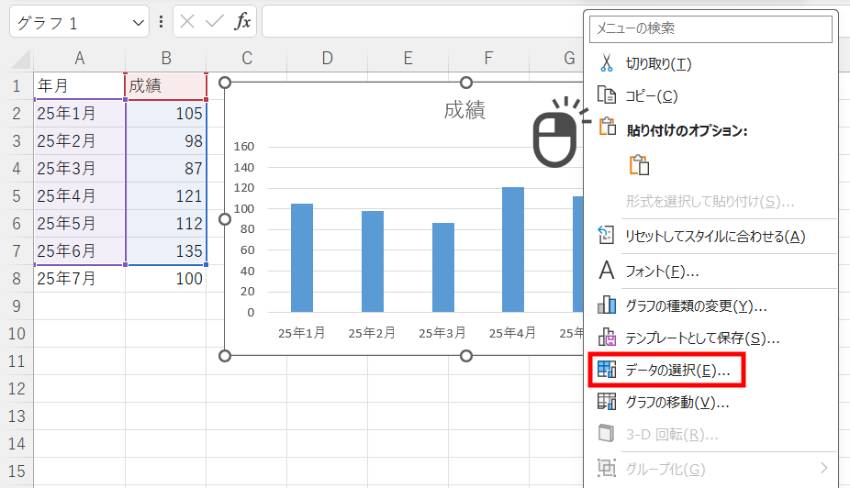Click the data select table icon
The width and height of the screenshot is (850, 488).
click(607, 369)
